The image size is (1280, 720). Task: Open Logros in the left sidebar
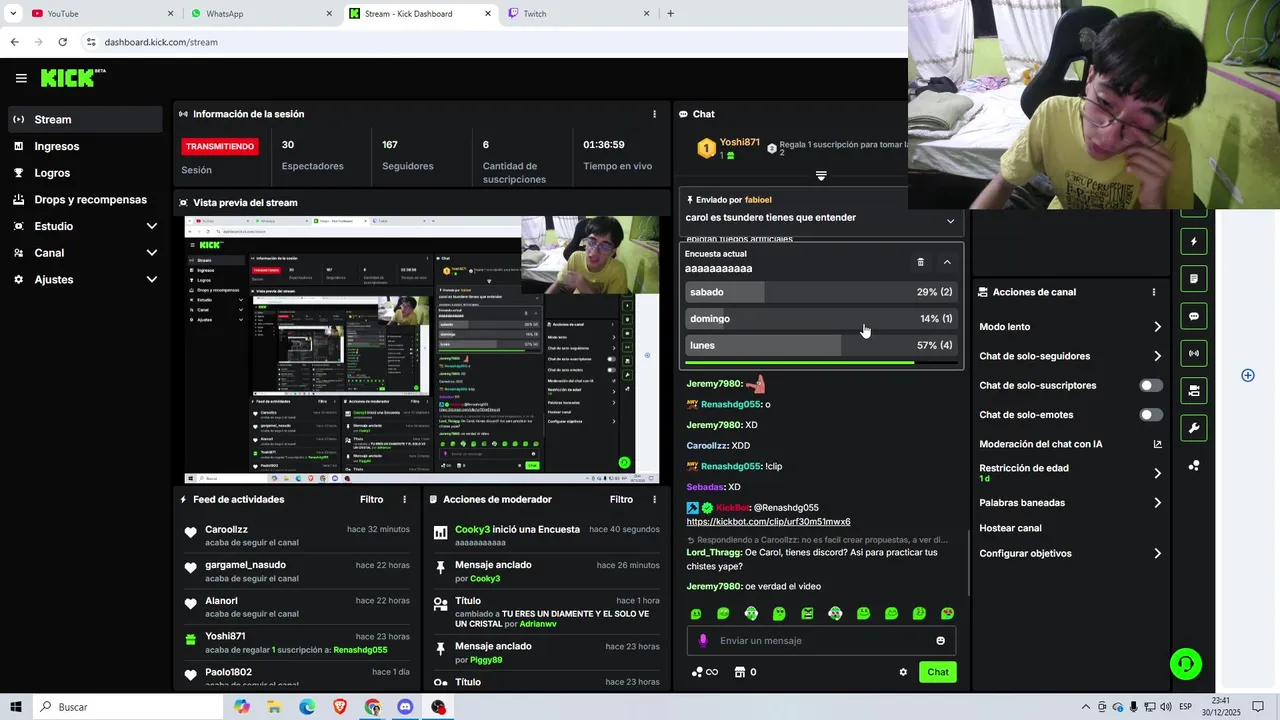tap(85, 173)
